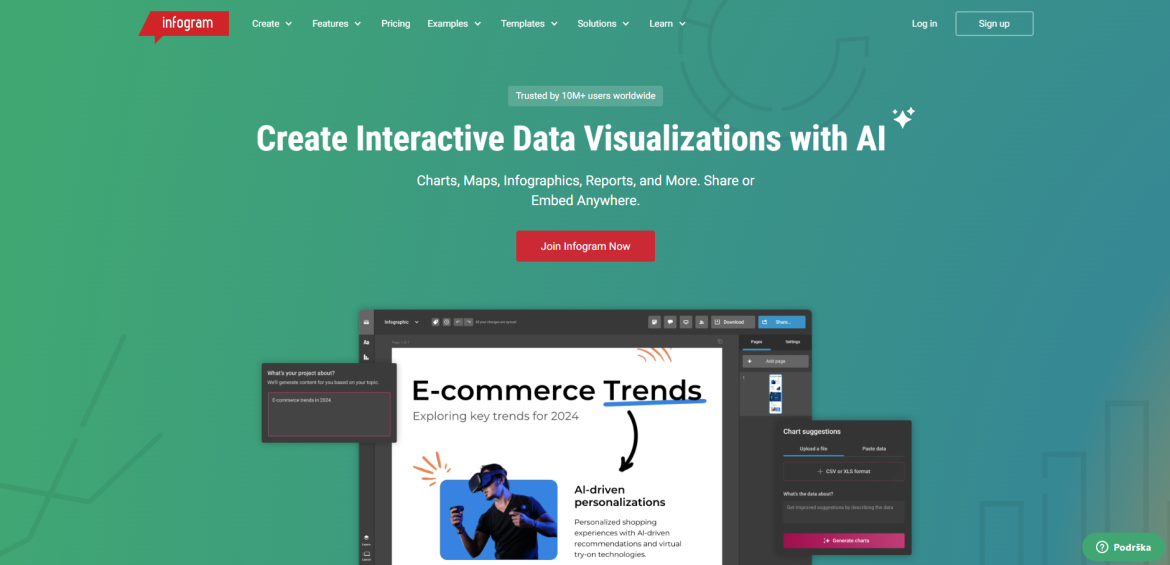
Task: Click the VR headset man image
Action: pos(498,511)
